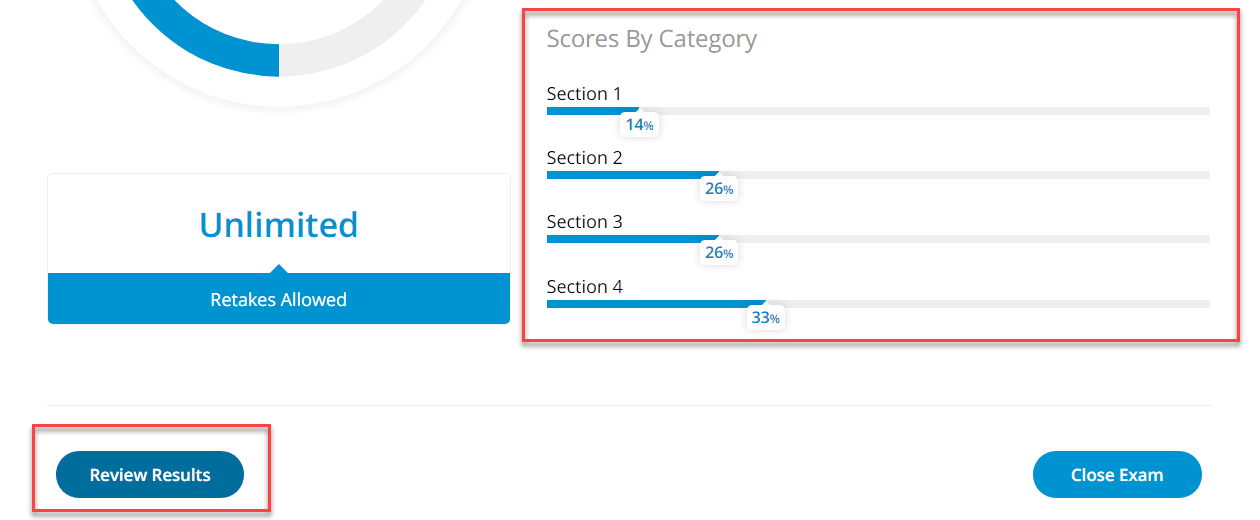Select the Section 4 progress bar
The width and height of the screenshot is (1260, 520).
878,304
